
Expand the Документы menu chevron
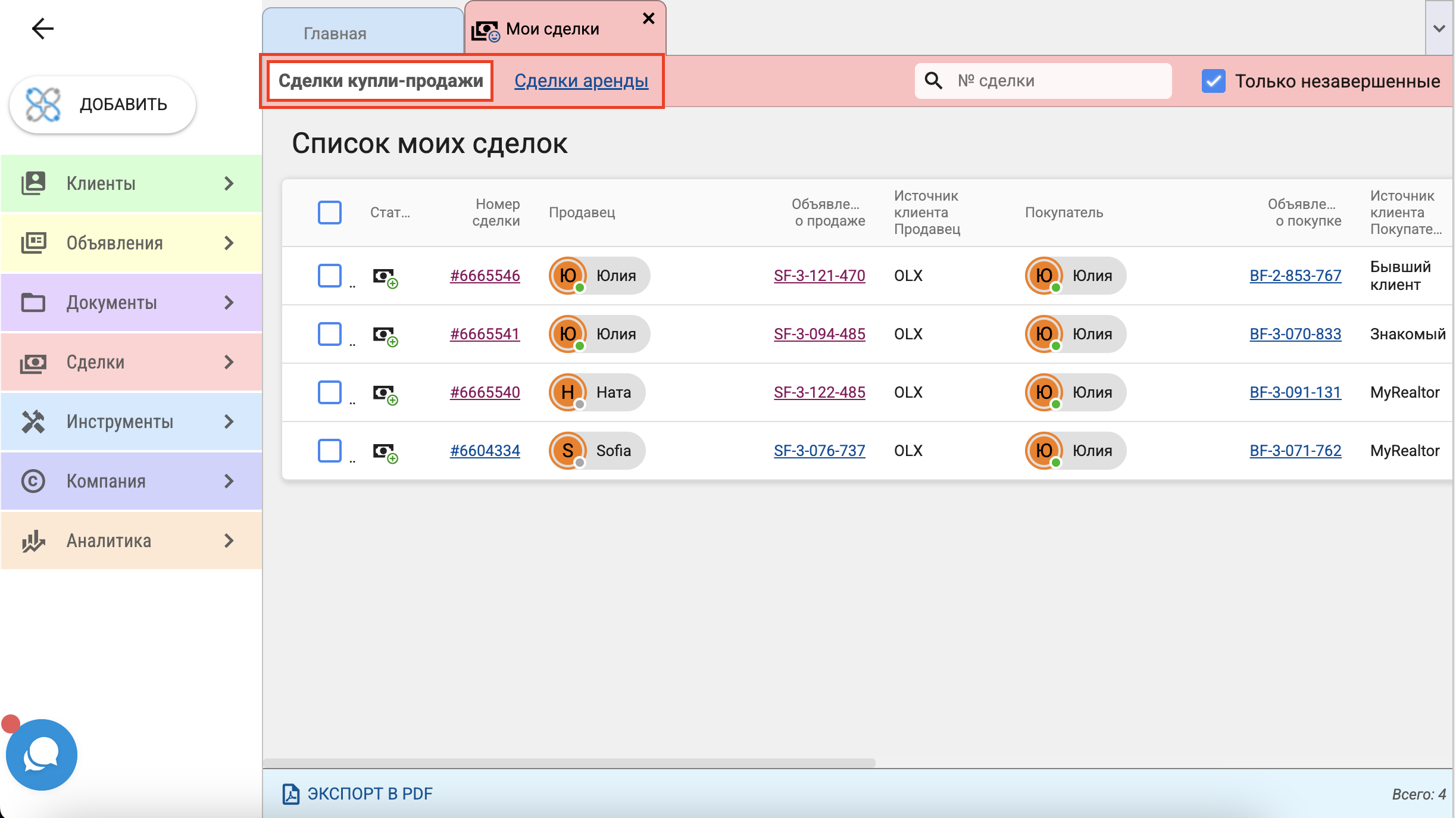point(229,302)
